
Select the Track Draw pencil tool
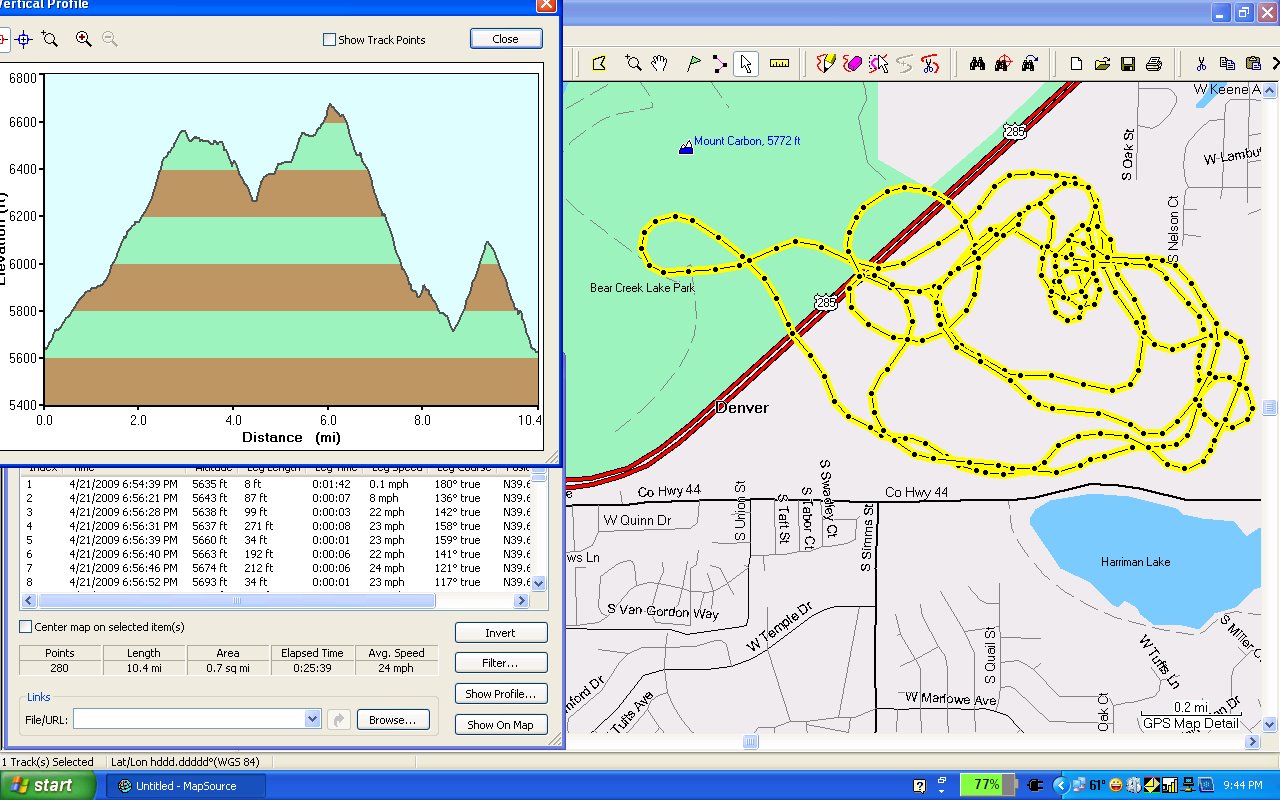click(x=826, y=64)
